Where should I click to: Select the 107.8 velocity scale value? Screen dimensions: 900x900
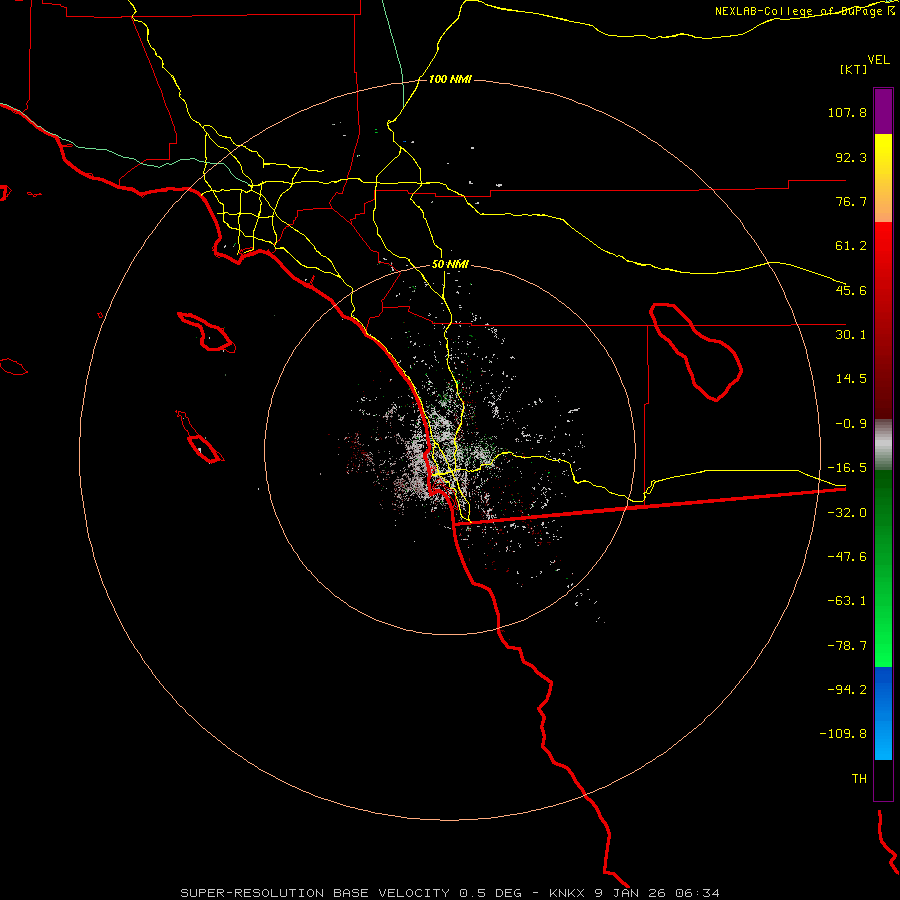pos(847,112)
